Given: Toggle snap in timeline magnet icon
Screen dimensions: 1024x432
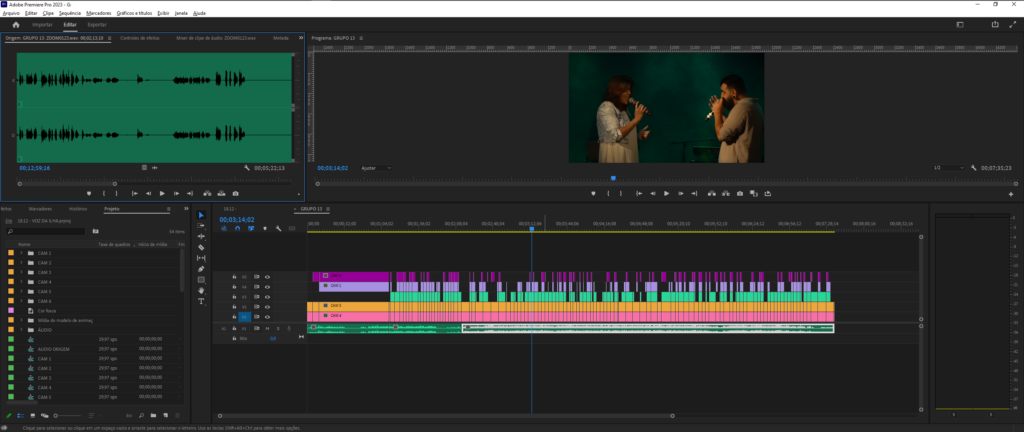Looking at the screenshot, I should 237,228.
